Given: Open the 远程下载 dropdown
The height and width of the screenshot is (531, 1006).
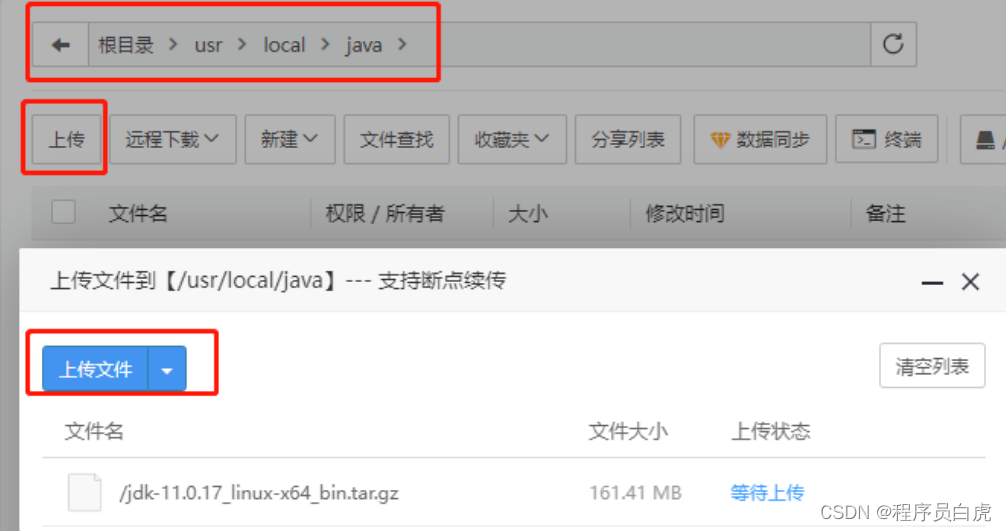Looking at the screenshot, I should (x=173, y=139).
